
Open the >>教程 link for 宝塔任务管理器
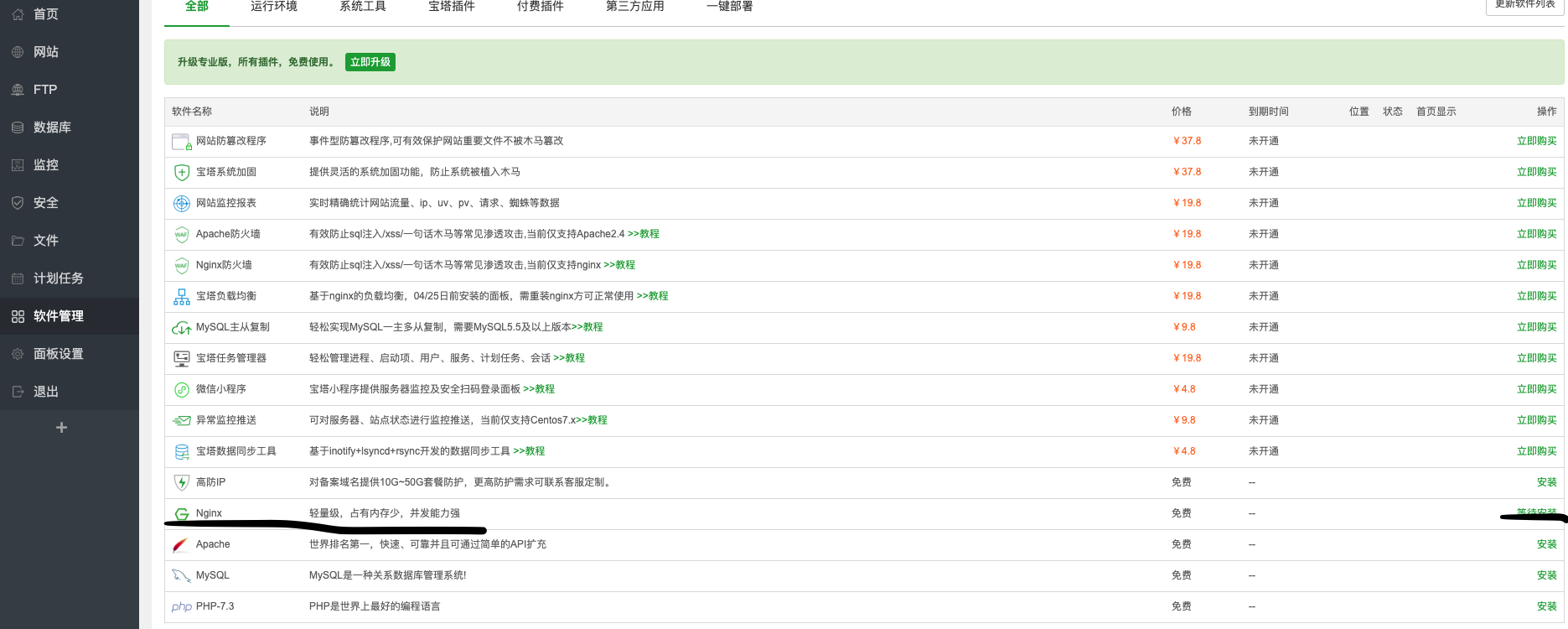coord(569,358)
